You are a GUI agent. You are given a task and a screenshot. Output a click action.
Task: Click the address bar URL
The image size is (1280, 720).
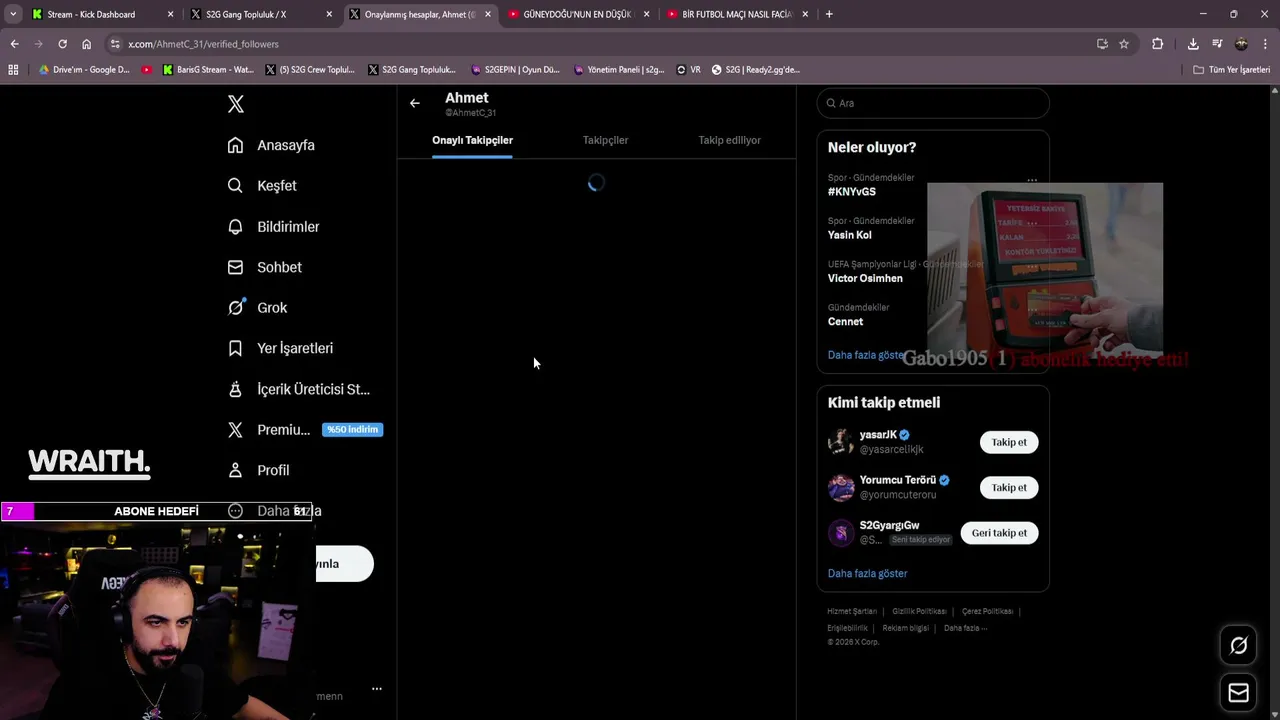click(x=203, y=44)
